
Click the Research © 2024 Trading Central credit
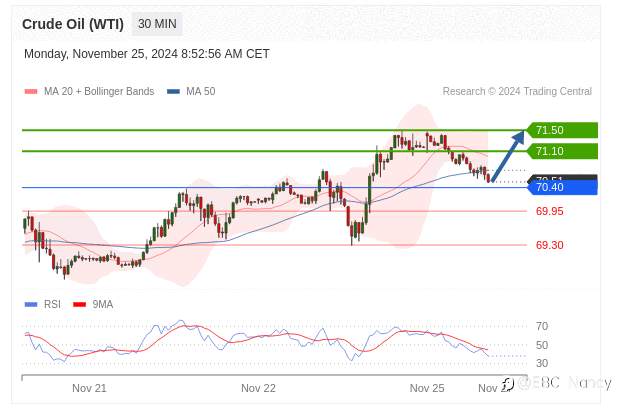click(x=517, y=92)
